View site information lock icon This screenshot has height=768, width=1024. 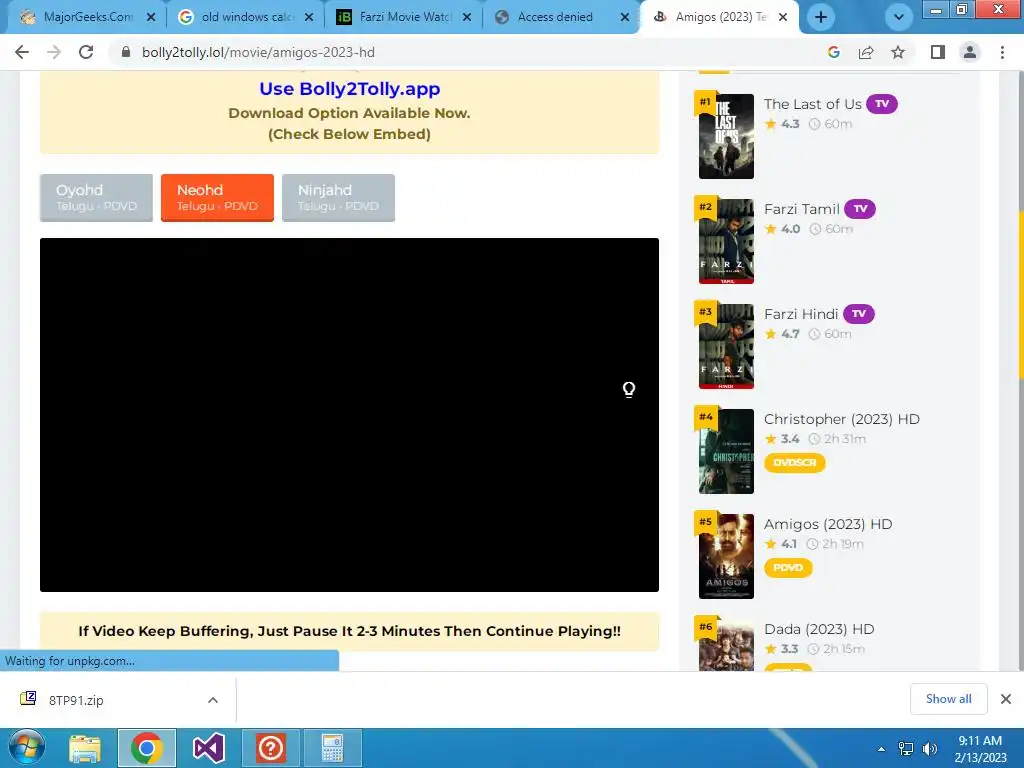coord(126,52)
